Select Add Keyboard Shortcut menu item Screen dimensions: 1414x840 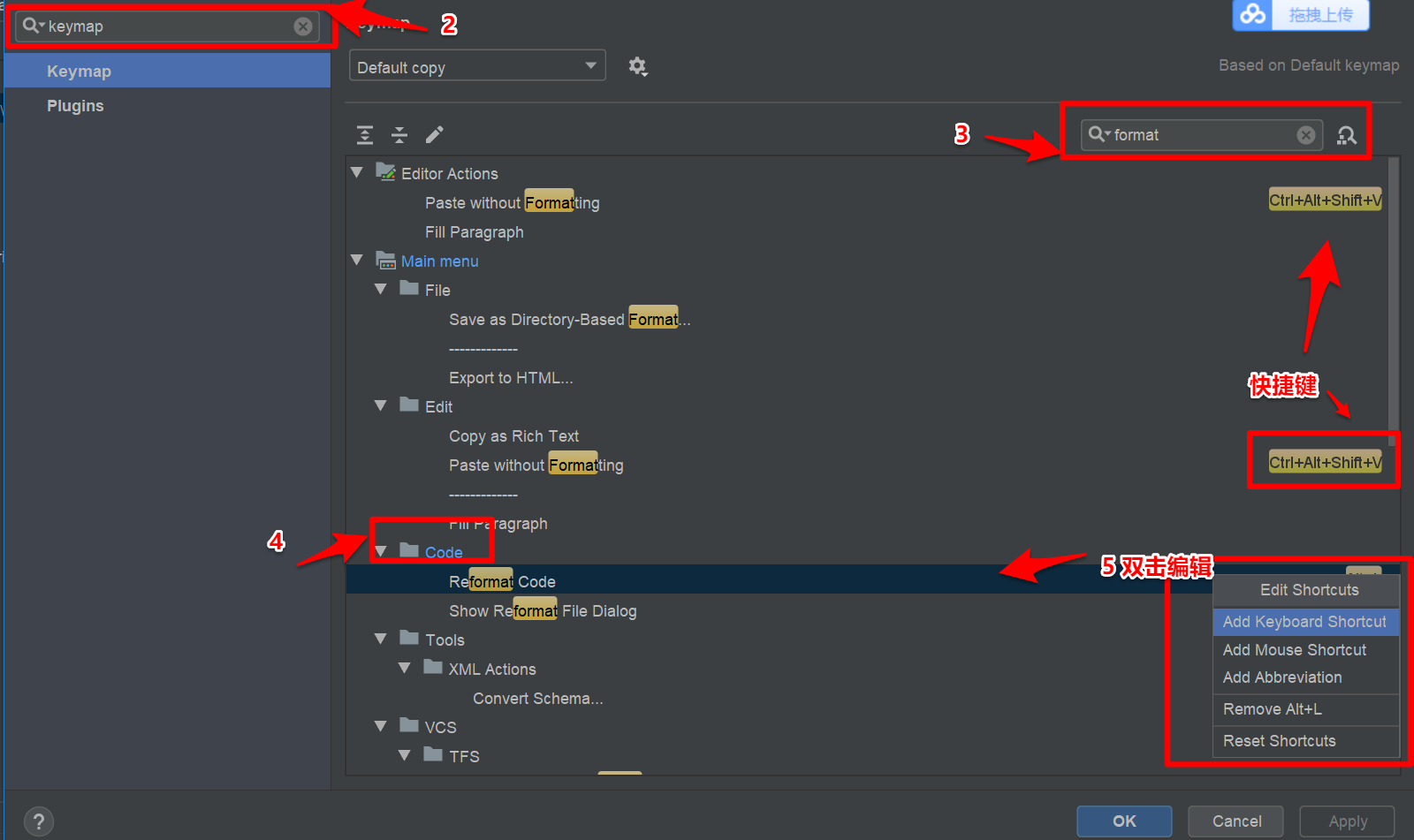1305,622
